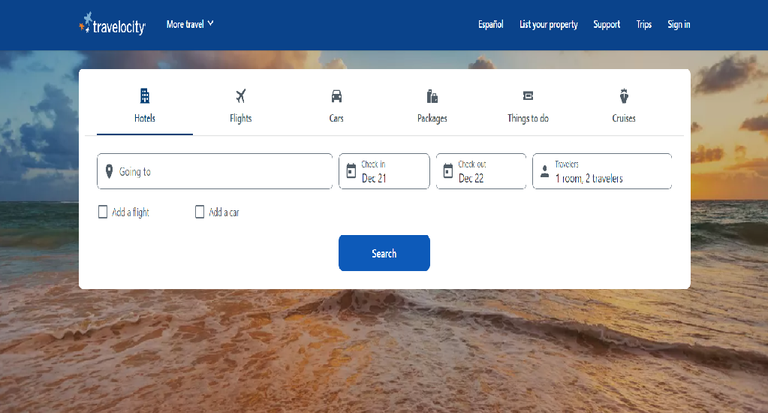Open List your property link
This screenshot has height=413, width=768.
click(549, 24)
